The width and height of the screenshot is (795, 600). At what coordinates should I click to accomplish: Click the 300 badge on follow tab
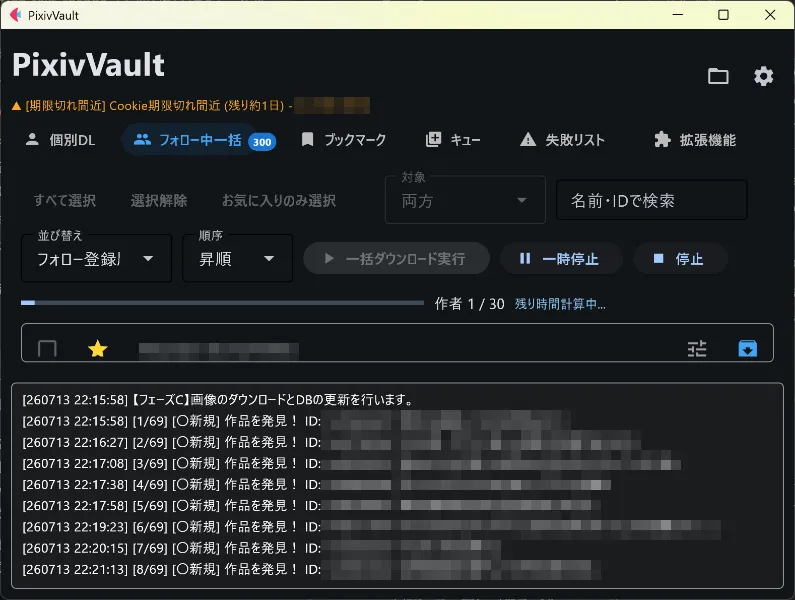click(x=262, y=142)
